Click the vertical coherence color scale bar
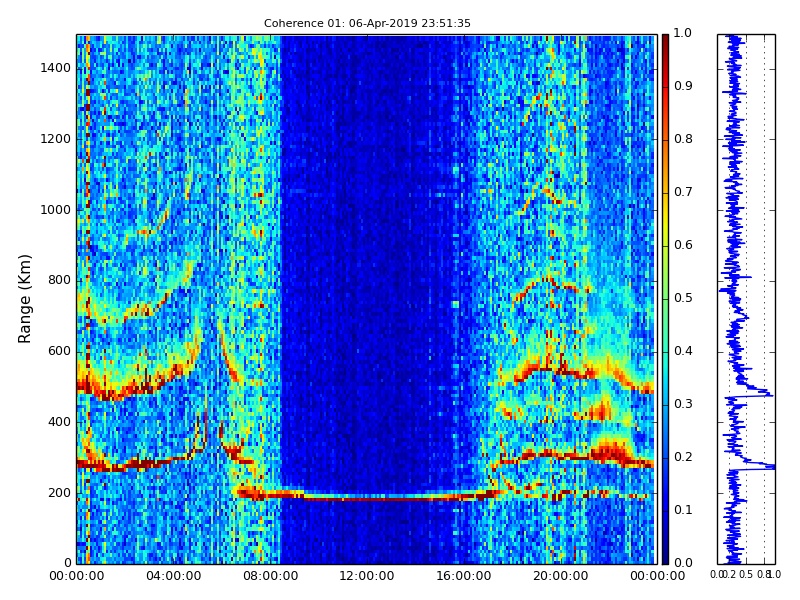This screenshot has height=600, width=800. [665, 299]
